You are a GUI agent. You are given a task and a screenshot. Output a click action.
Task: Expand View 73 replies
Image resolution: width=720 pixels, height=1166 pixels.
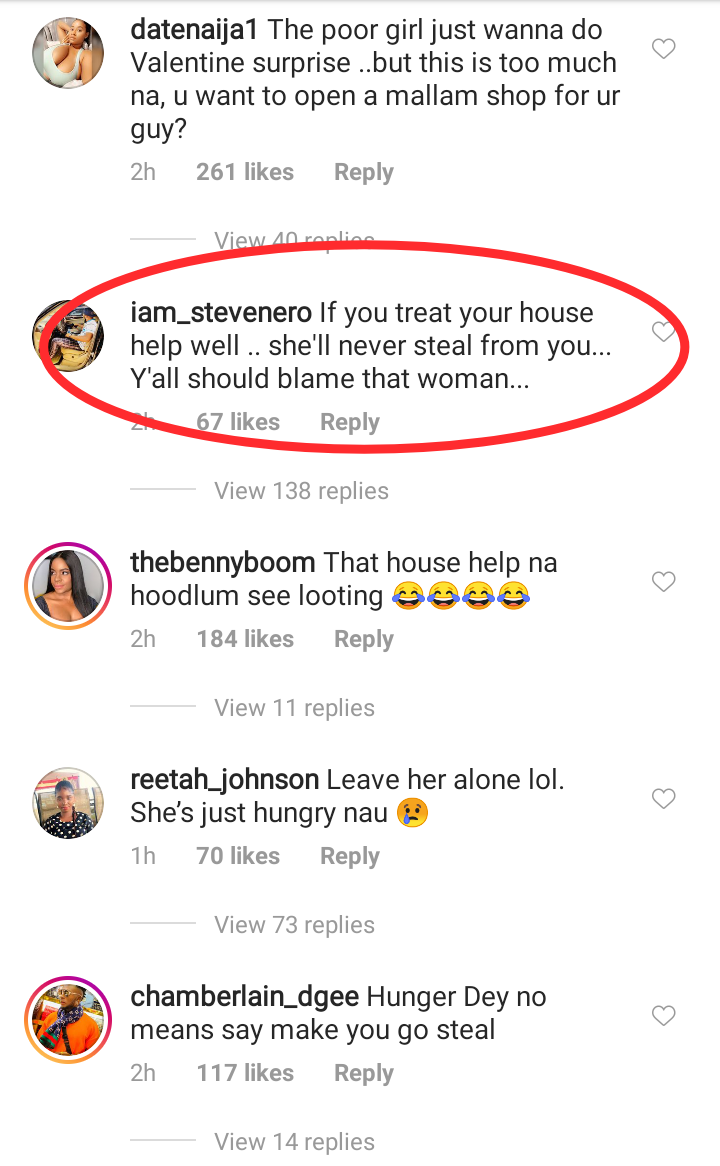tap(295, 925)
